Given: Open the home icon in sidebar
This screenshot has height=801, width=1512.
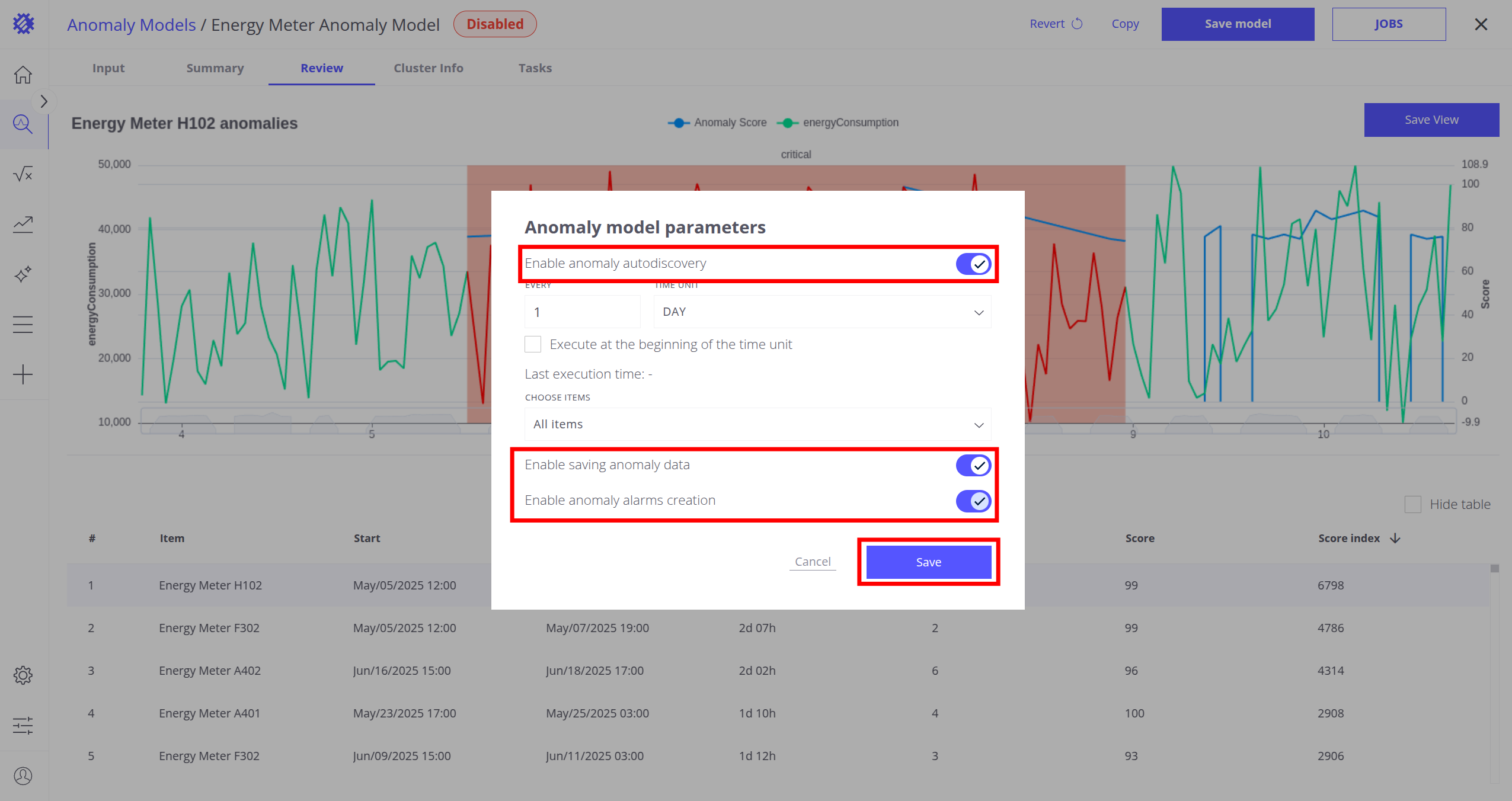Looking at the screenshot, I should [23, 75].
